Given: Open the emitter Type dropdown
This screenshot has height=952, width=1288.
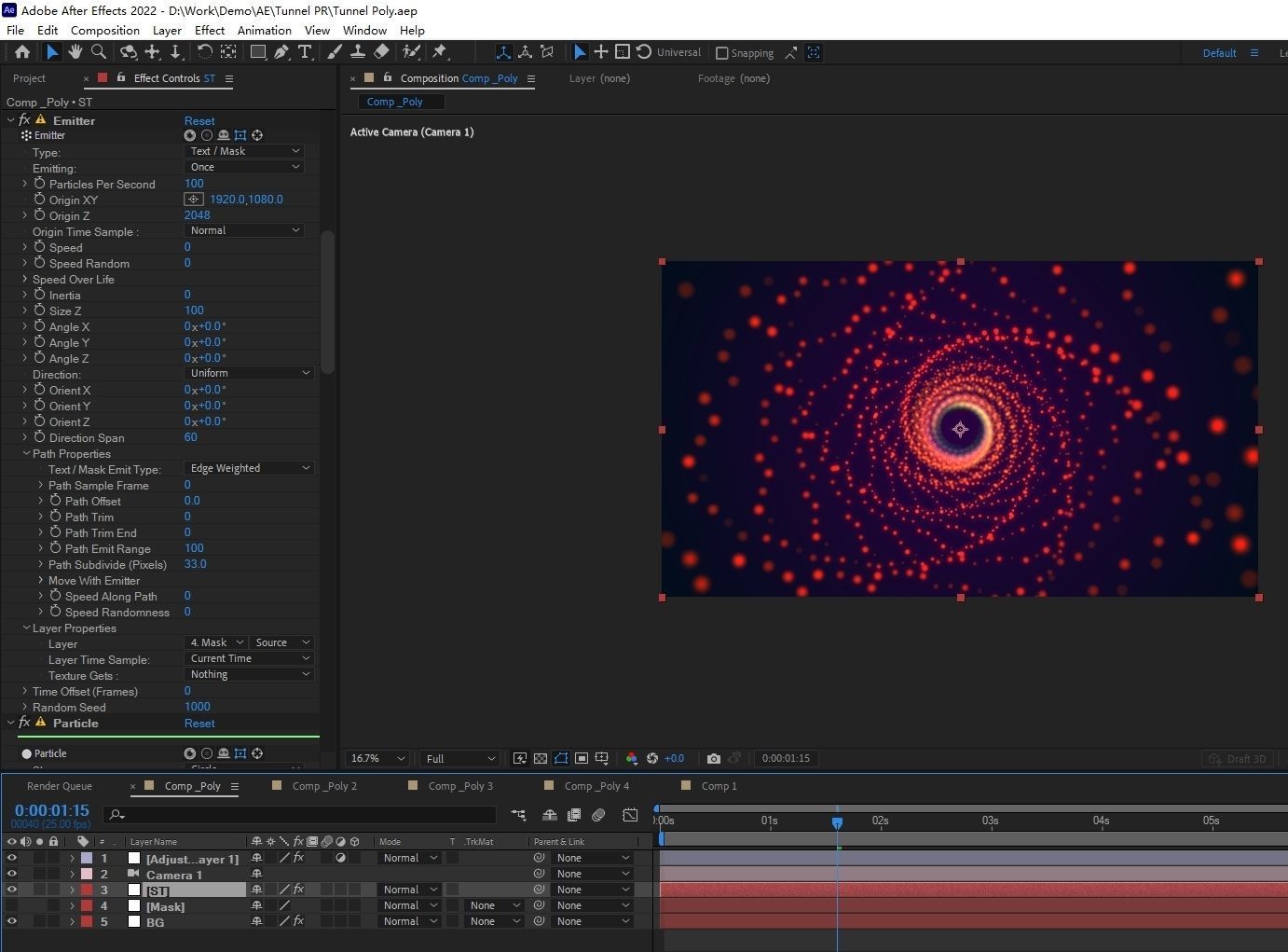Looking at the screenshot, I should [245, 151].
